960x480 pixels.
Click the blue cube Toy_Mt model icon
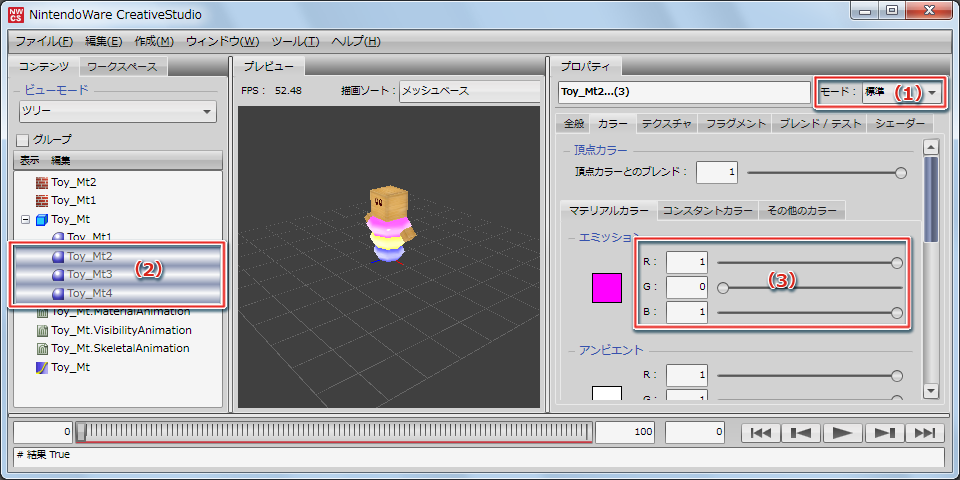(x=42, y=219)
